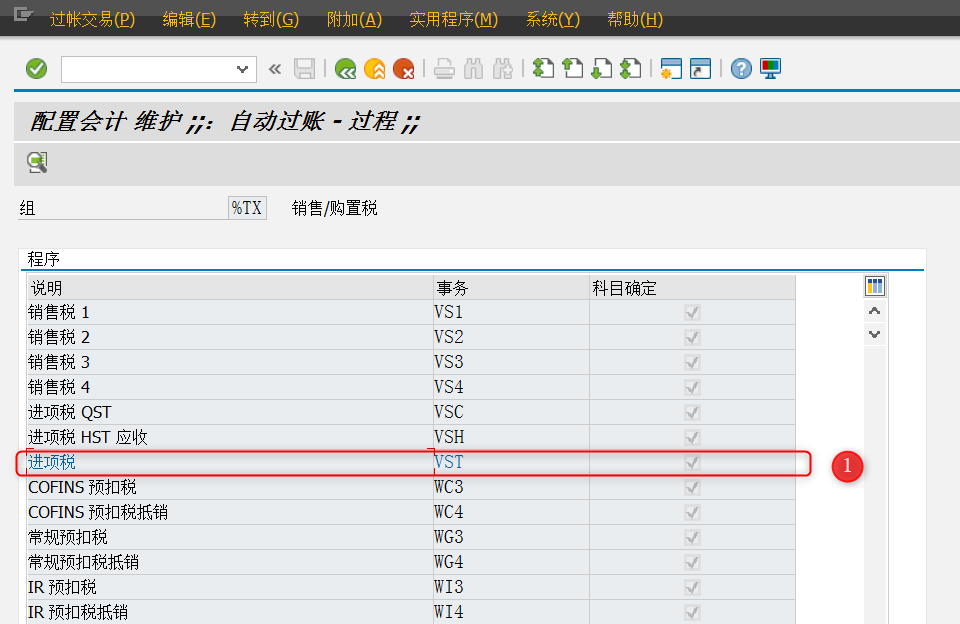Open the 系统(Y) menu
This screenshot has height=624, width=960.
coord(553,20)
